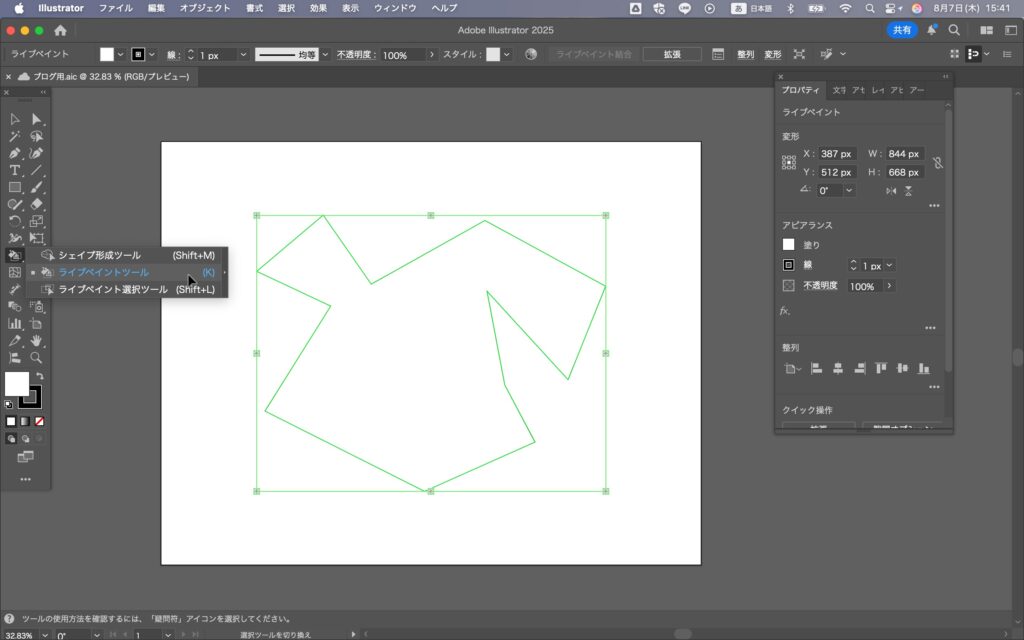
Task: Click the home icon in title bar
Action: point(60,30)
